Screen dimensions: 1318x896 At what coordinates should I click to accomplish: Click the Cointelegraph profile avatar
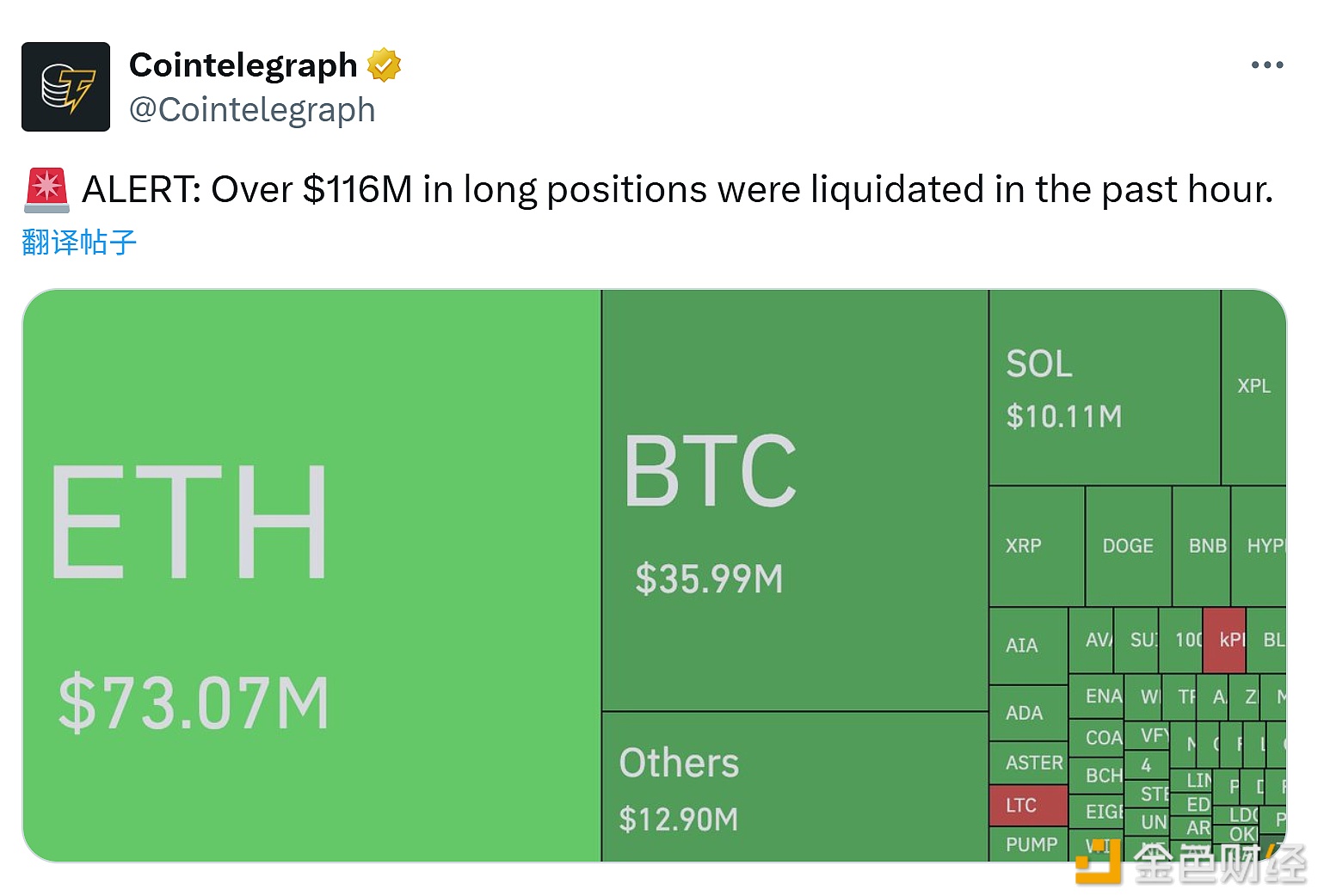65,87
